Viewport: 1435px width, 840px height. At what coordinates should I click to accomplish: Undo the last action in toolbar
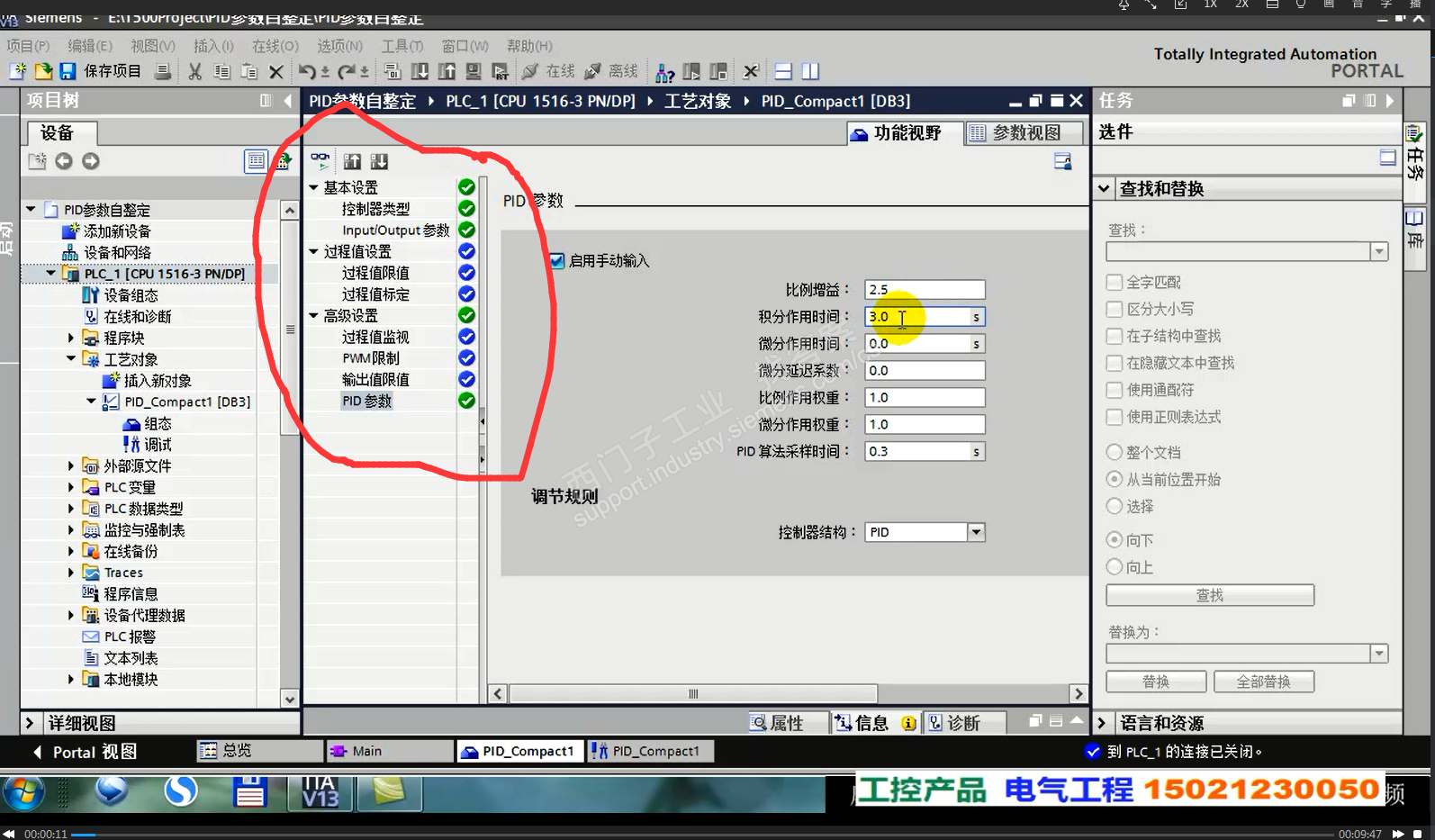pyautogui.click(x=307, y=71)
